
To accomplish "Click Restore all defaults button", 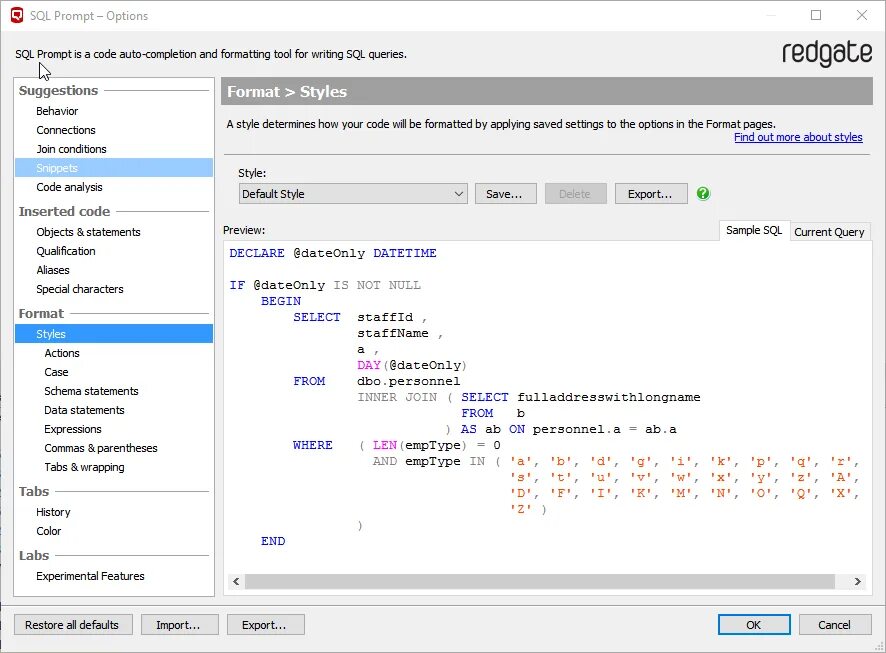I will [x=73, y=625].
